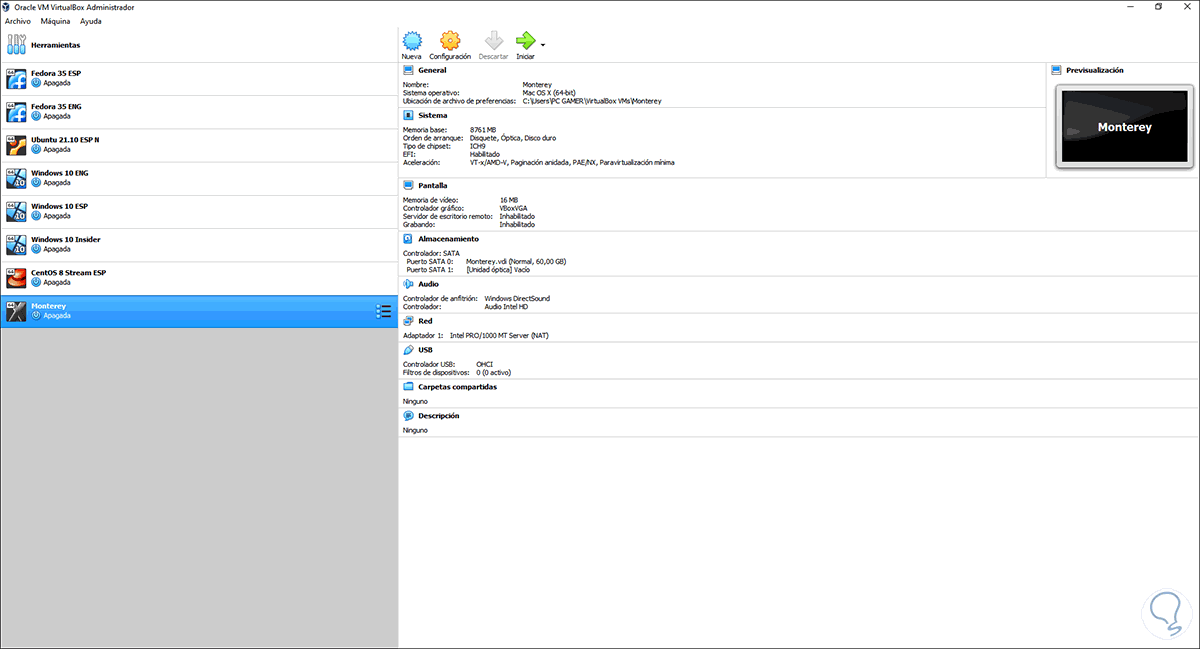The width and height of the screenshot is (1200, 649).
Task: Click the Descartar arrow icon
Action: pyautogui.click(x=493, y=41)
